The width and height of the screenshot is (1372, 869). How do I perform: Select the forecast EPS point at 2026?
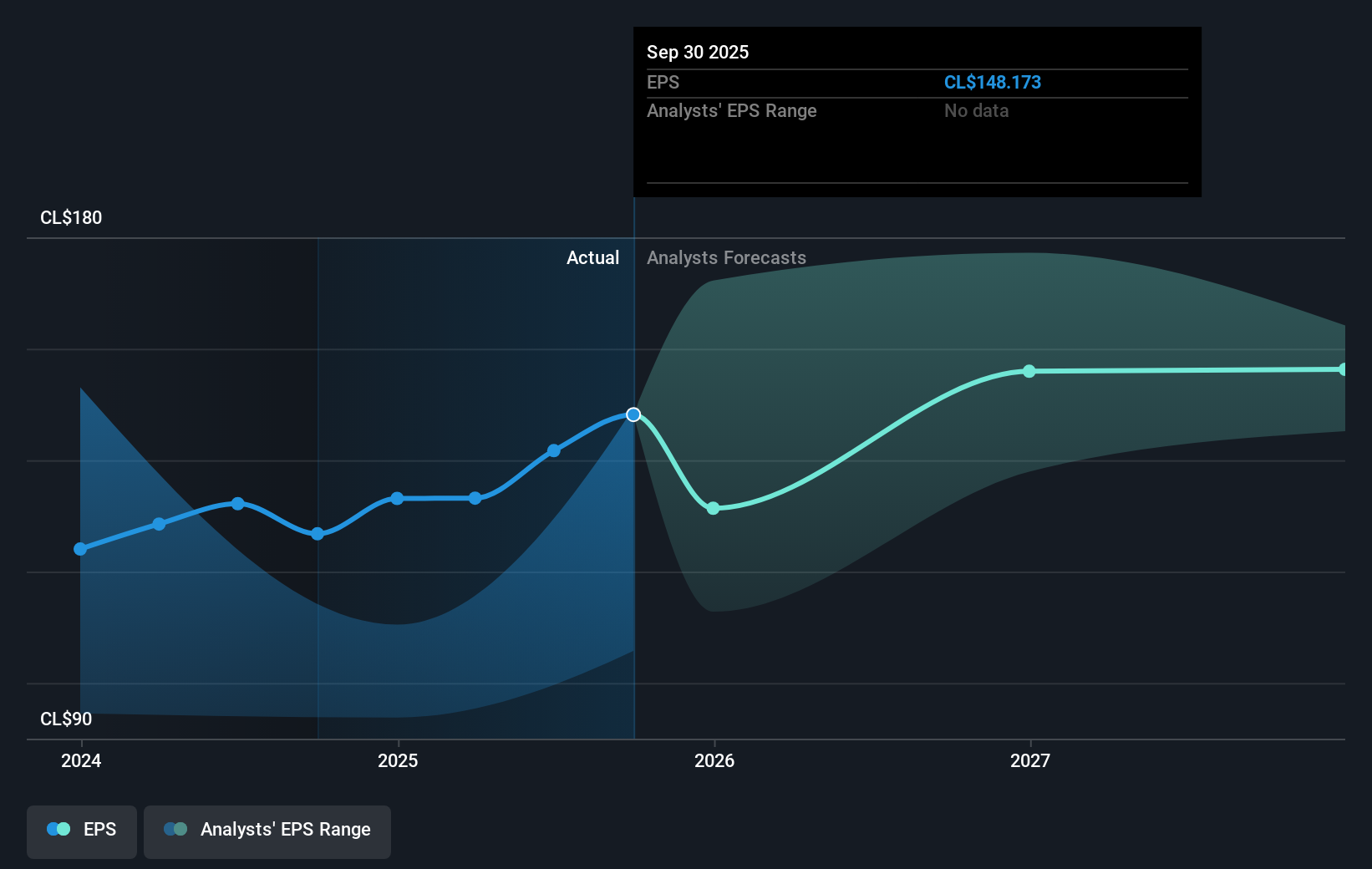(x=713, y=508)
